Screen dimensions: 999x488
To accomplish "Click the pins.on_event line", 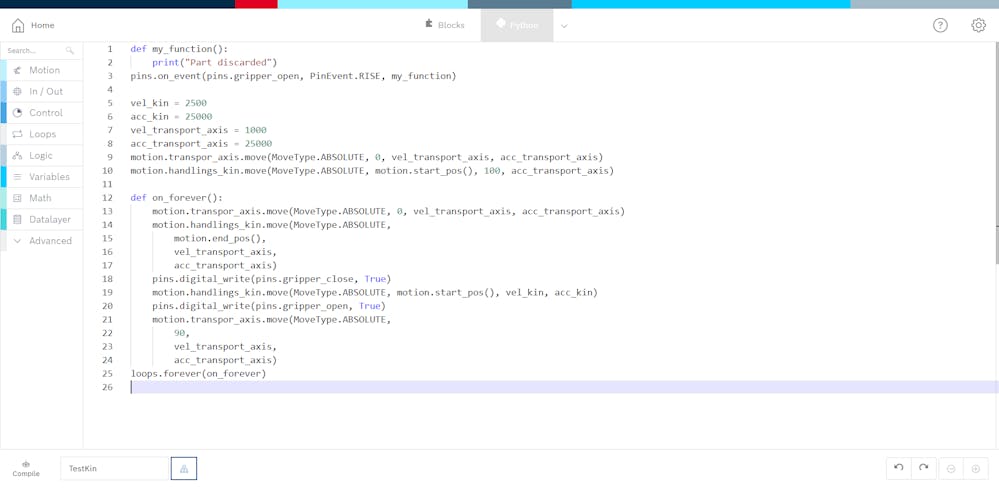I will (x=294, y=76).
